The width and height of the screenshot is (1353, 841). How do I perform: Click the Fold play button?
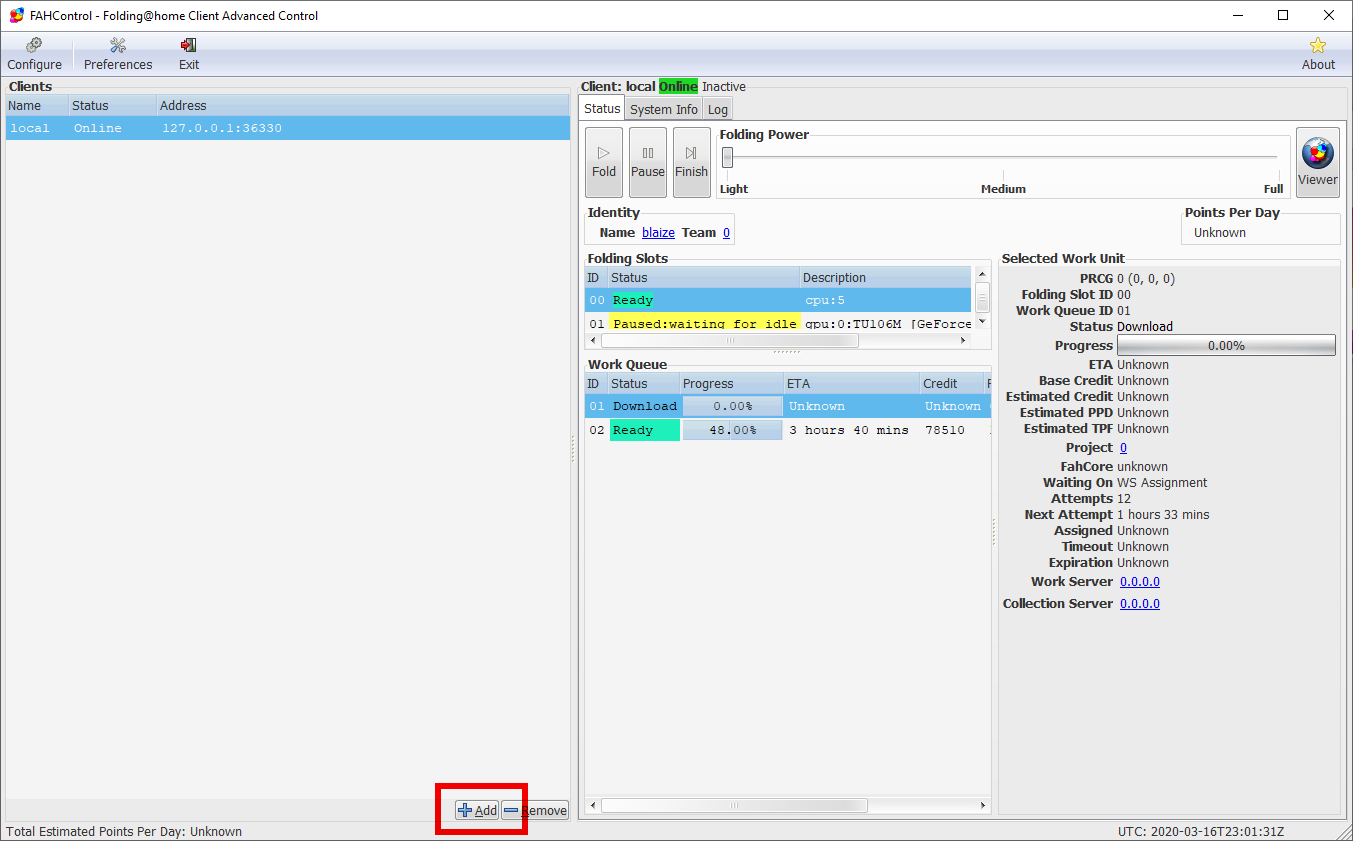pyautogui.click(x=604, y=162)
